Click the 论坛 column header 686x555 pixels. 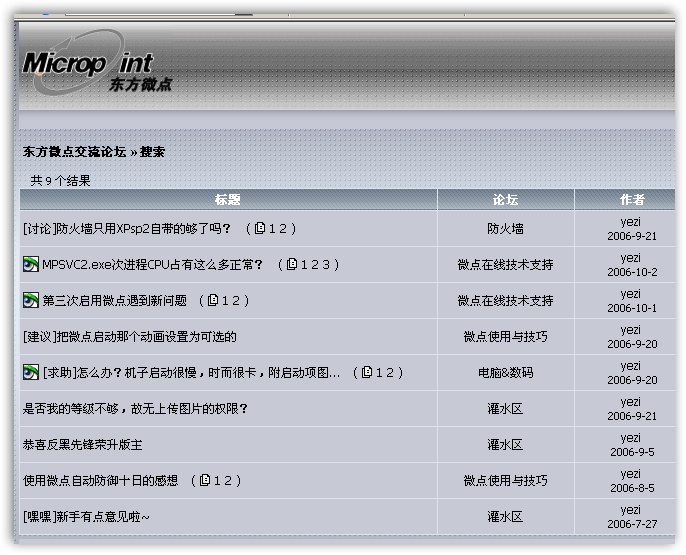click(505, 200)
